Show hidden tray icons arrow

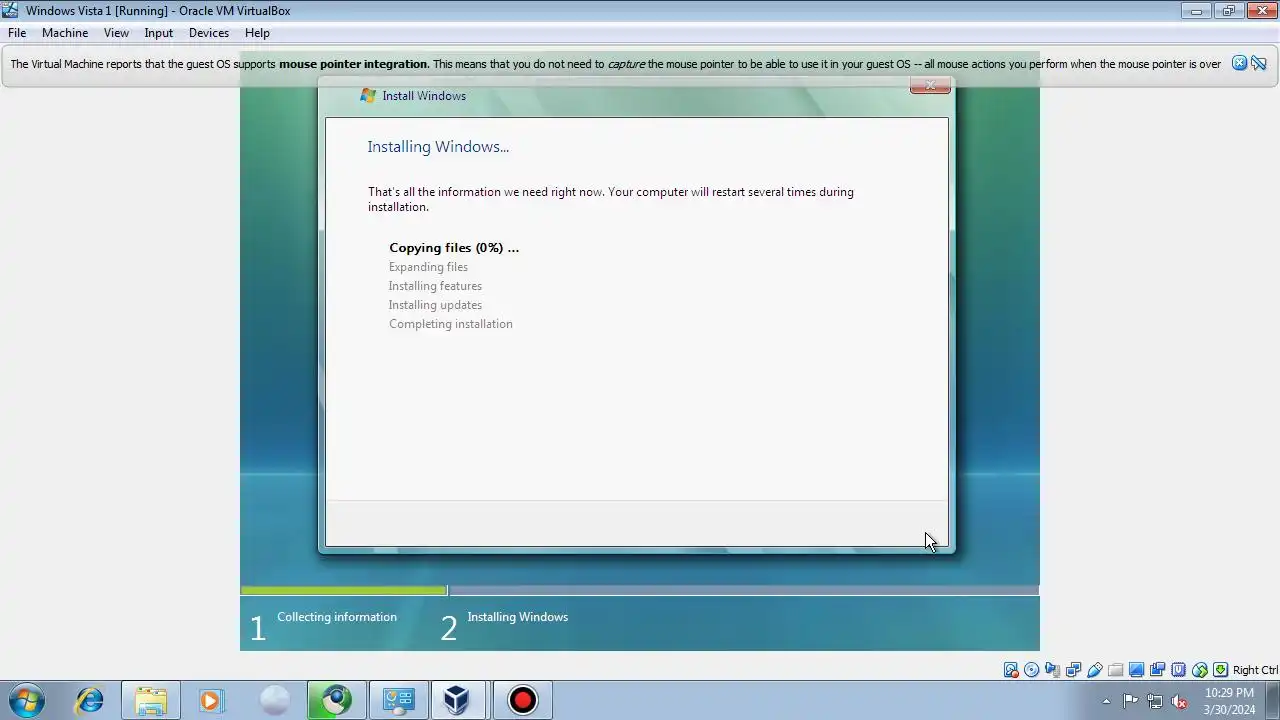[1106, 701]
